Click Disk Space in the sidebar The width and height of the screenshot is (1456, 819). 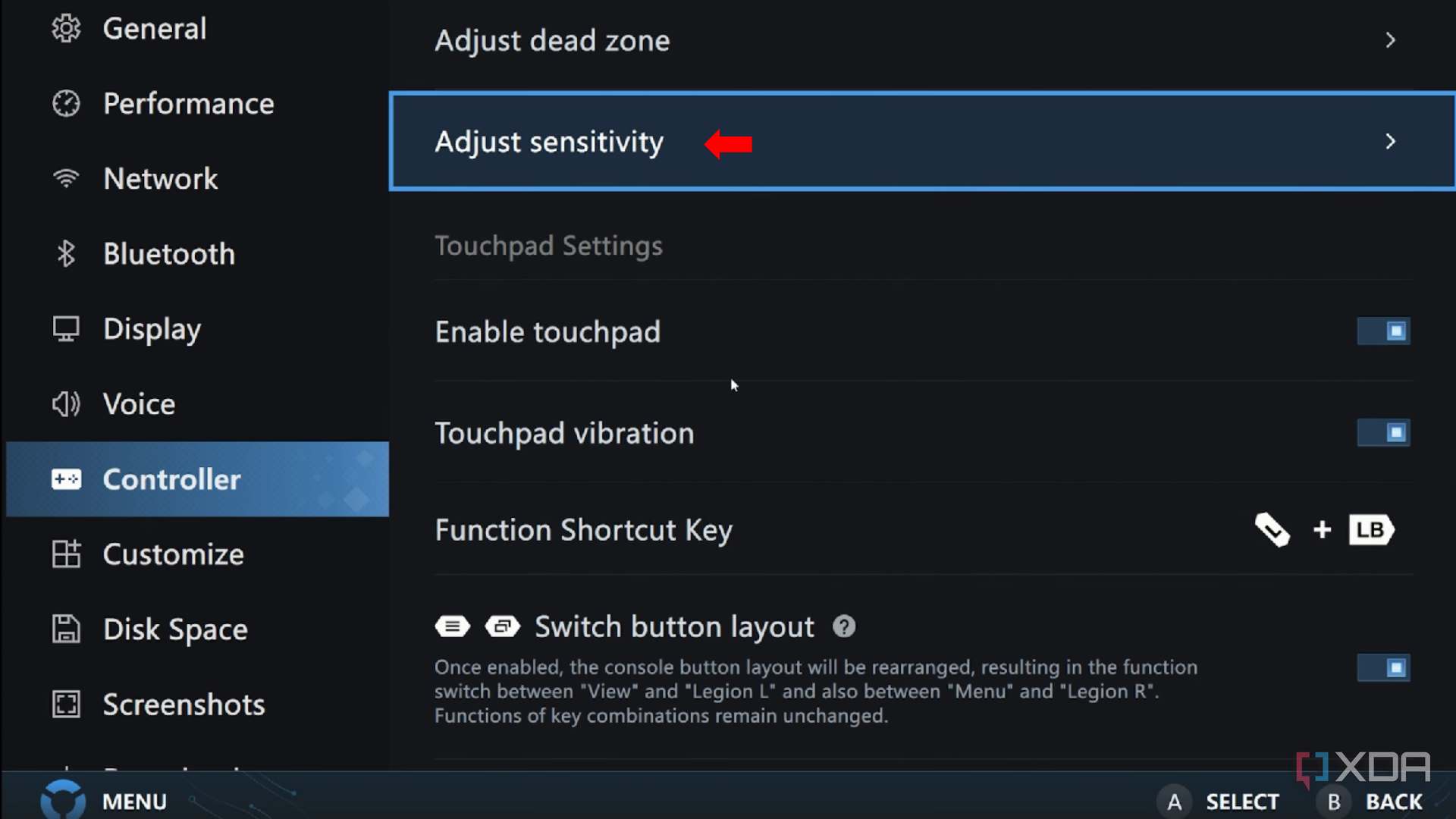(174, 629)
